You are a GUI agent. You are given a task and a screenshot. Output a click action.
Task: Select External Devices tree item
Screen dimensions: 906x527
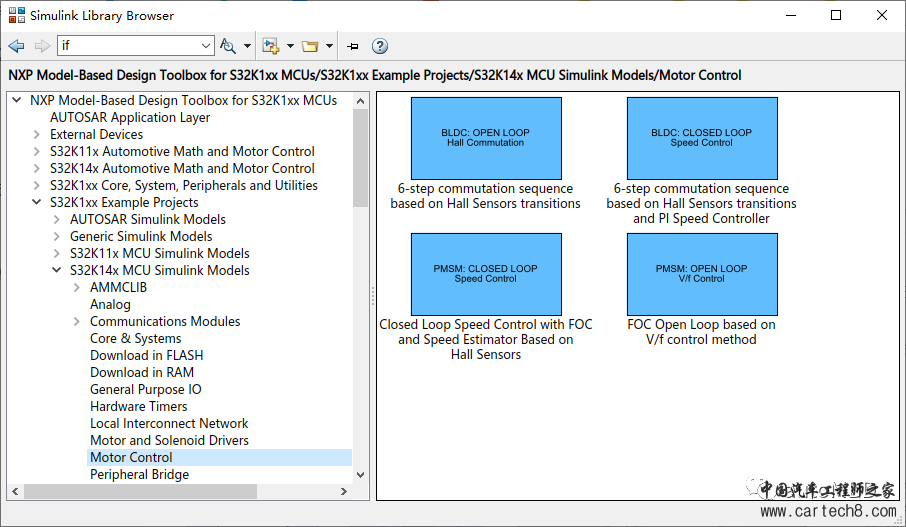[x=96, y=134]
